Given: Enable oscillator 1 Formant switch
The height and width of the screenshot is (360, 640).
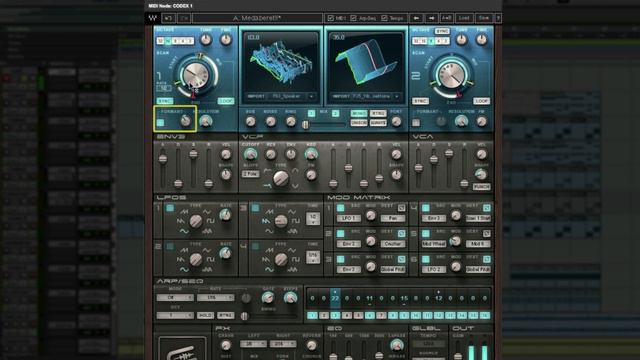Looking at the screenshot, I should [x=160, y=122].
